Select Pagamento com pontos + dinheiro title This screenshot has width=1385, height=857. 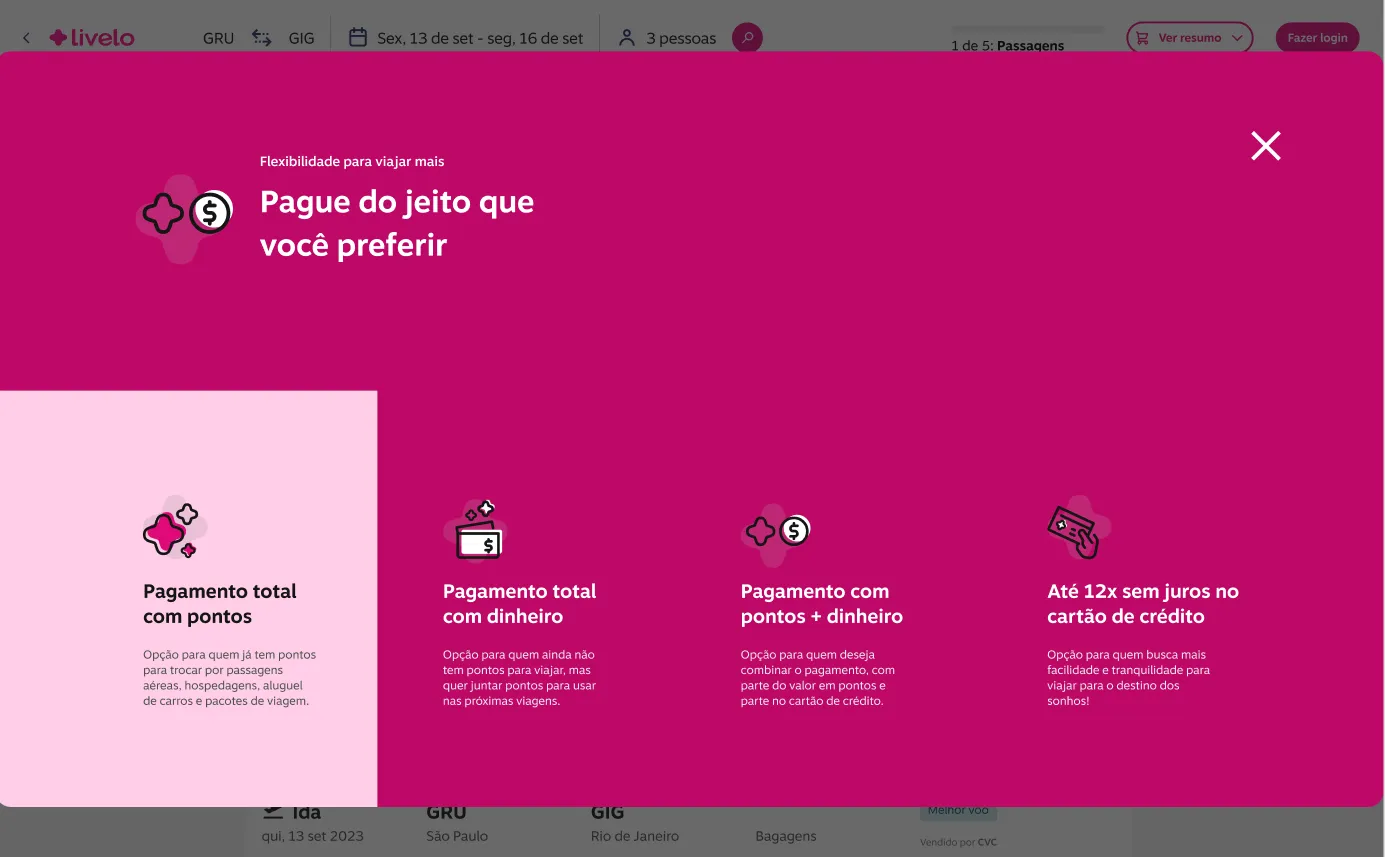[821, 604]
